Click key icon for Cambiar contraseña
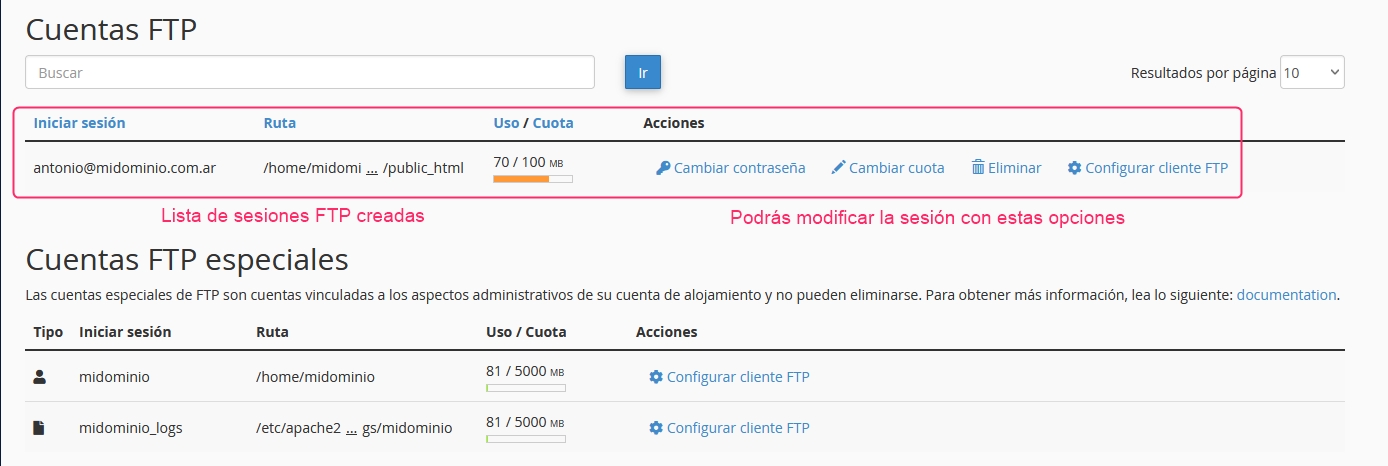The height and width of the screenshot is (466, 1388). tap(663, 168)
